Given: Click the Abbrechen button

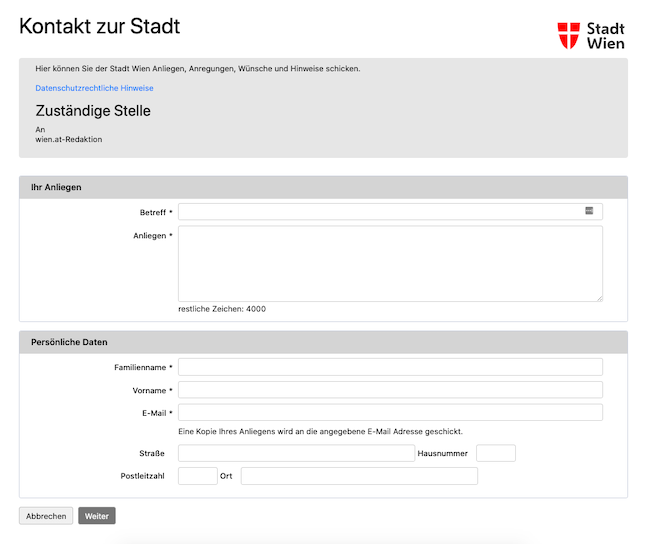Looking at the screenshot, I should [x=46, y=516].
